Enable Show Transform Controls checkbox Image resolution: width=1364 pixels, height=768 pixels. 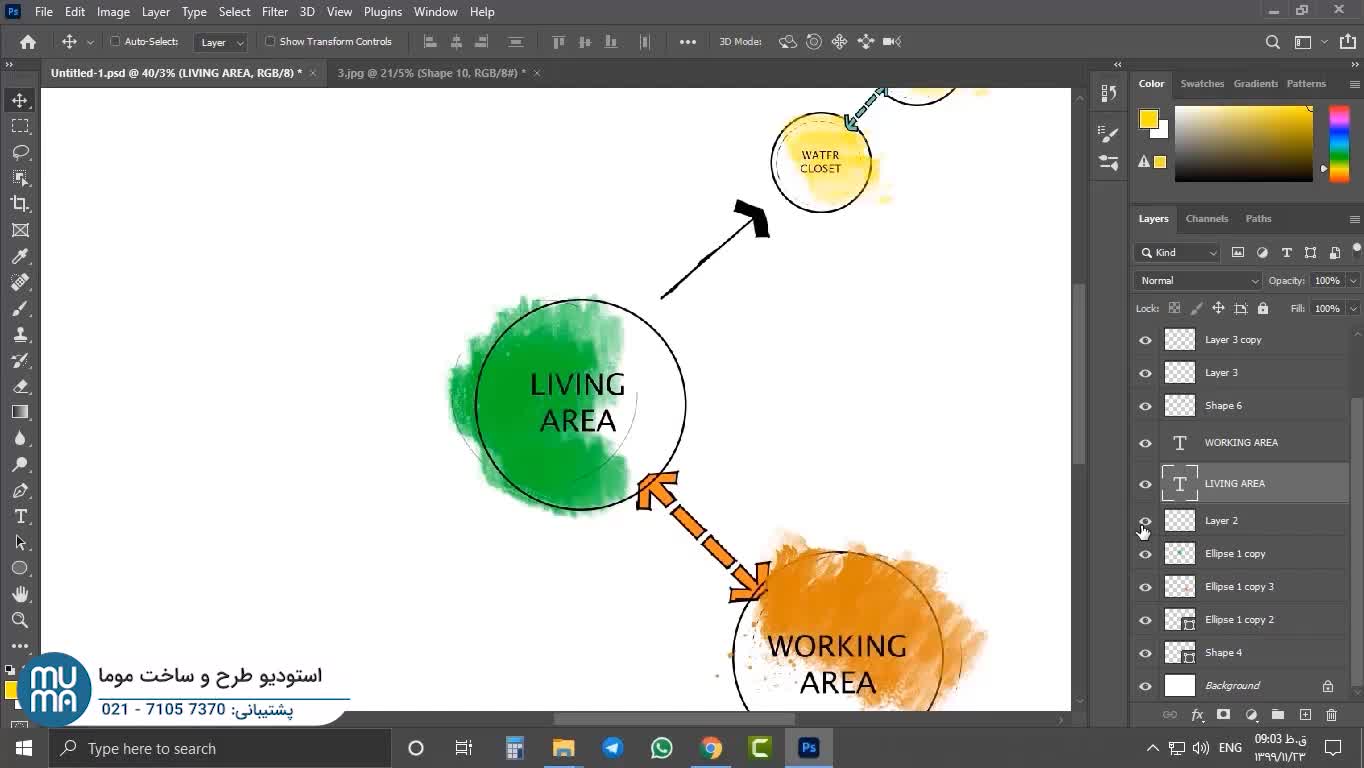pyautogui.click(x=270, y=42)
